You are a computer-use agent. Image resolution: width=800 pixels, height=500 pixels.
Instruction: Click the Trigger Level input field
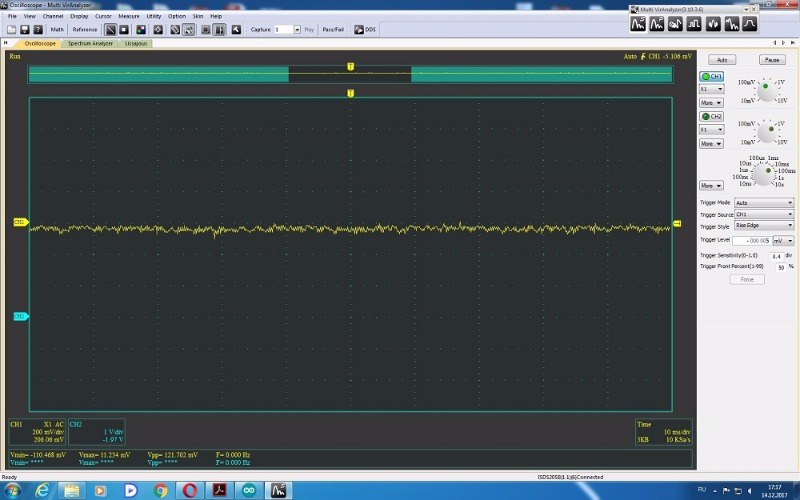[752, 240]
